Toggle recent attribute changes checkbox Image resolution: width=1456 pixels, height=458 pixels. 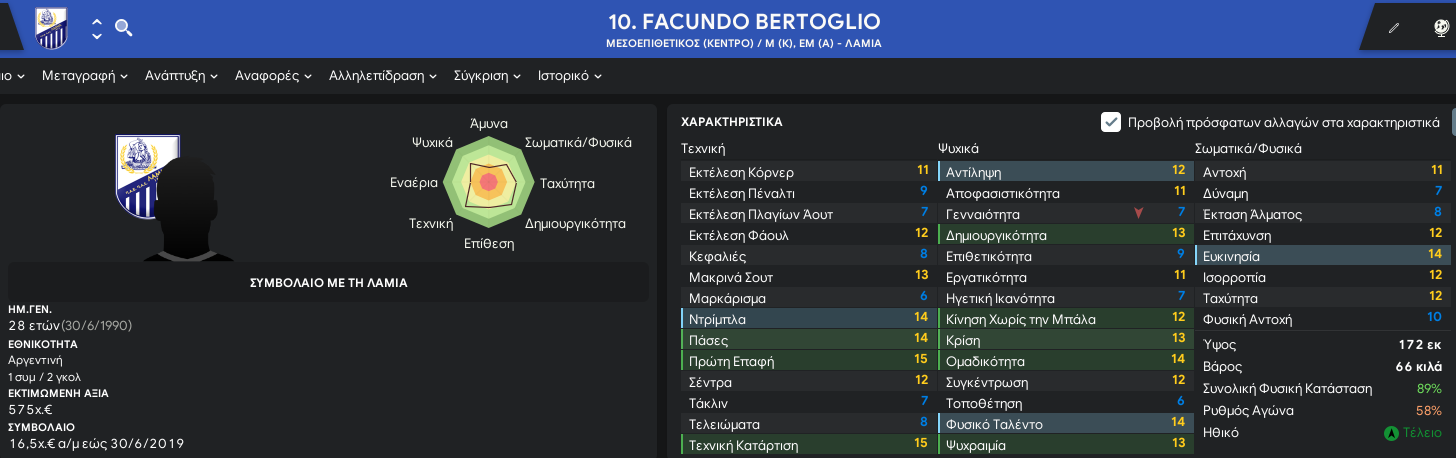[1110, 122]
